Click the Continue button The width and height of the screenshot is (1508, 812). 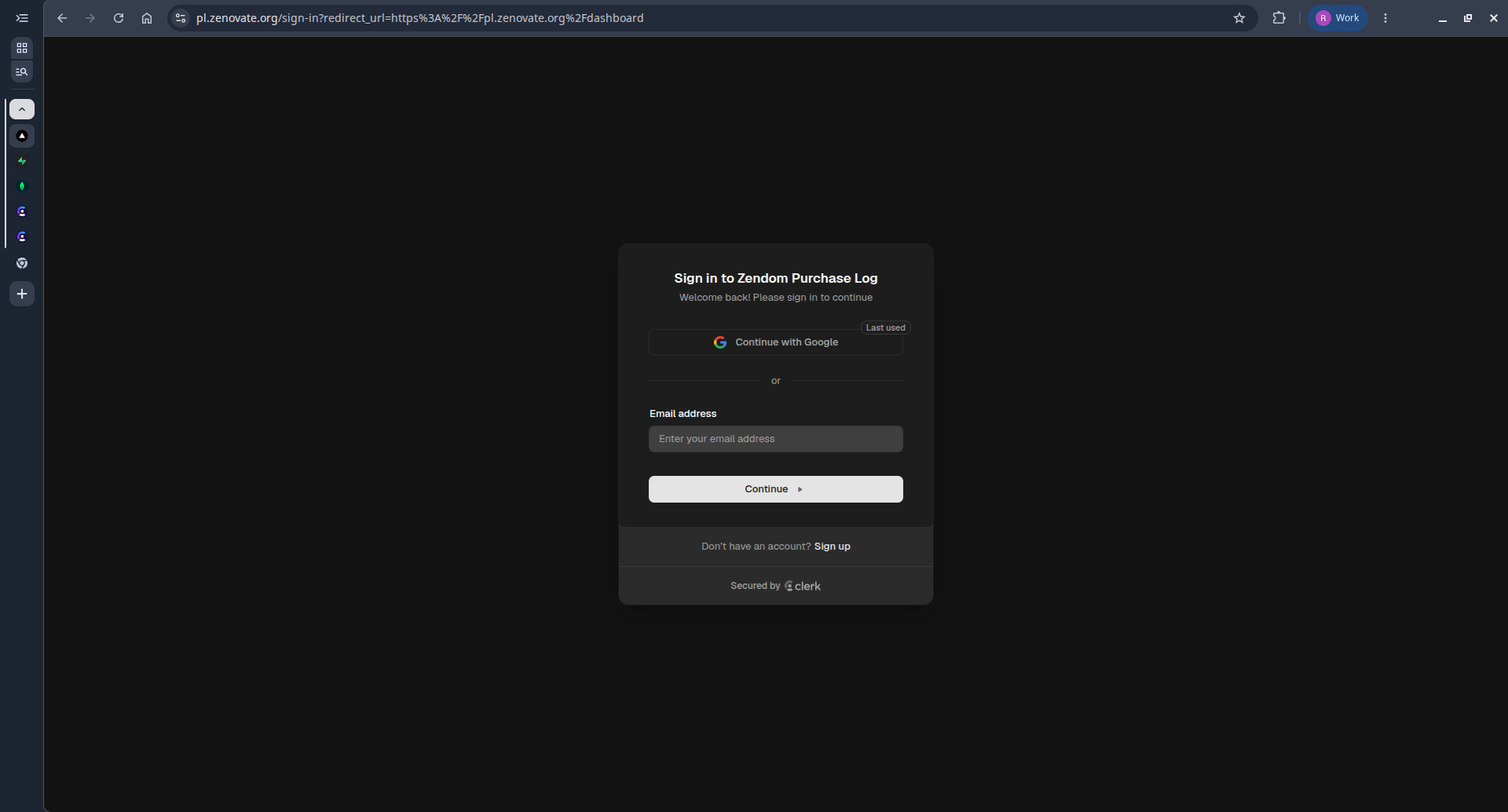(776, 489)
